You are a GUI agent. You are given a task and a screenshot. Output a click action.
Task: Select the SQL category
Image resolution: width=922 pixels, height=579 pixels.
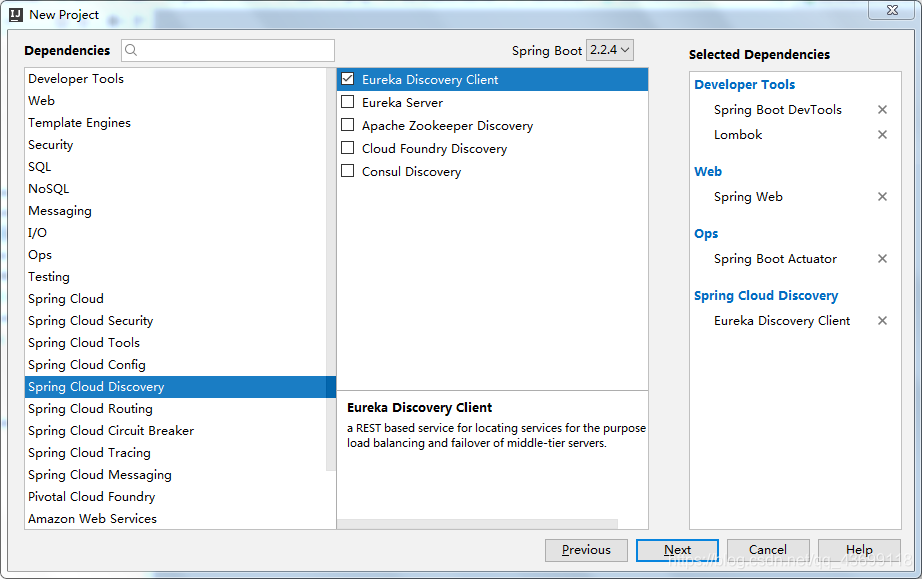pos(176,167)
